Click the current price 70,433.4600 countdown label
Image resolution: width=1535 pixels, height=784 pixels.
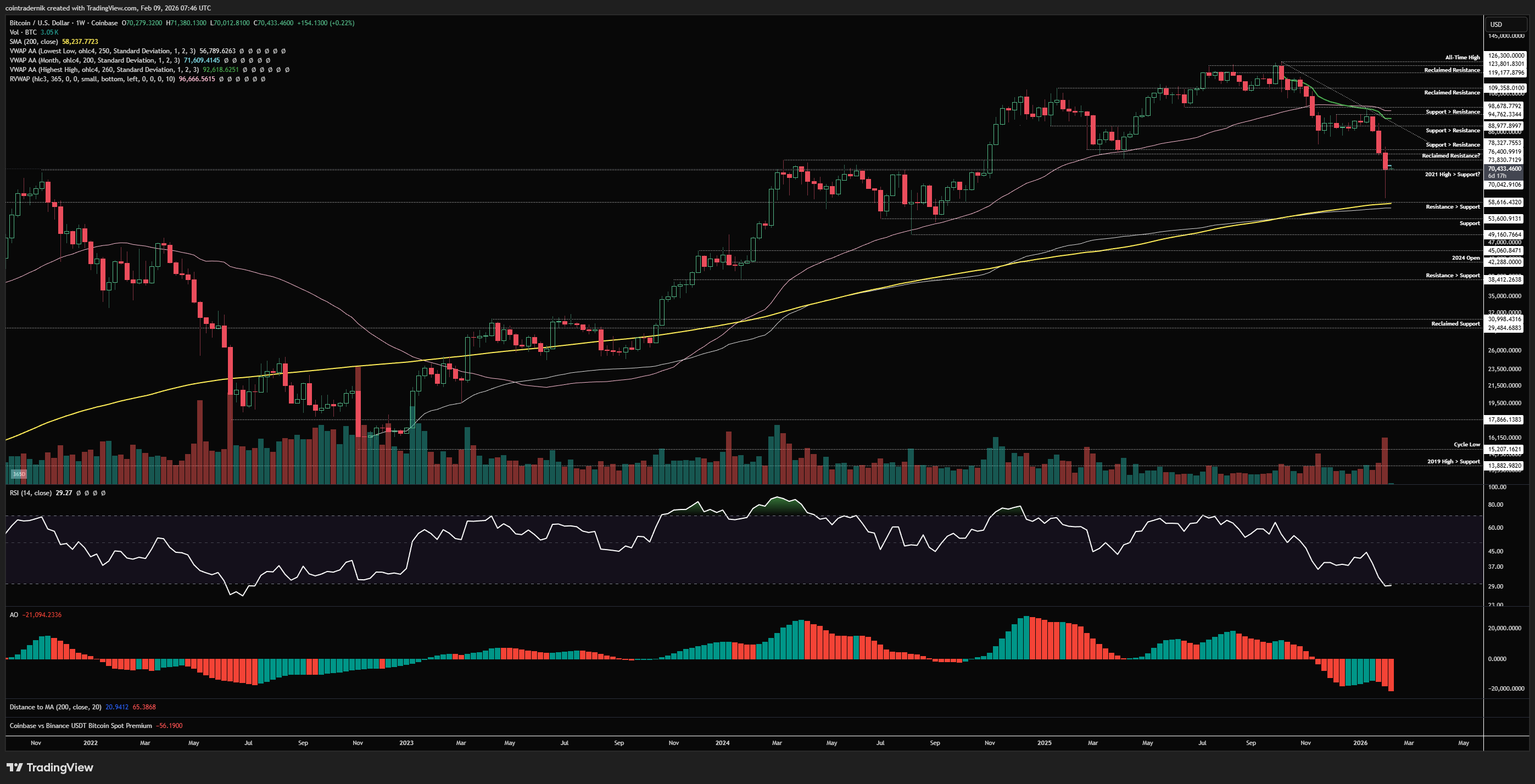coord(1504,172)
